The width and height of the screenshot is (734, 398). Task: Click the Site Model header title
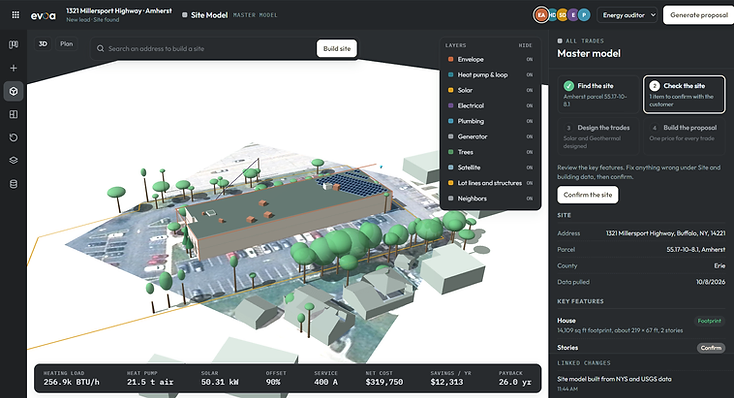click(x=209, y=15)
